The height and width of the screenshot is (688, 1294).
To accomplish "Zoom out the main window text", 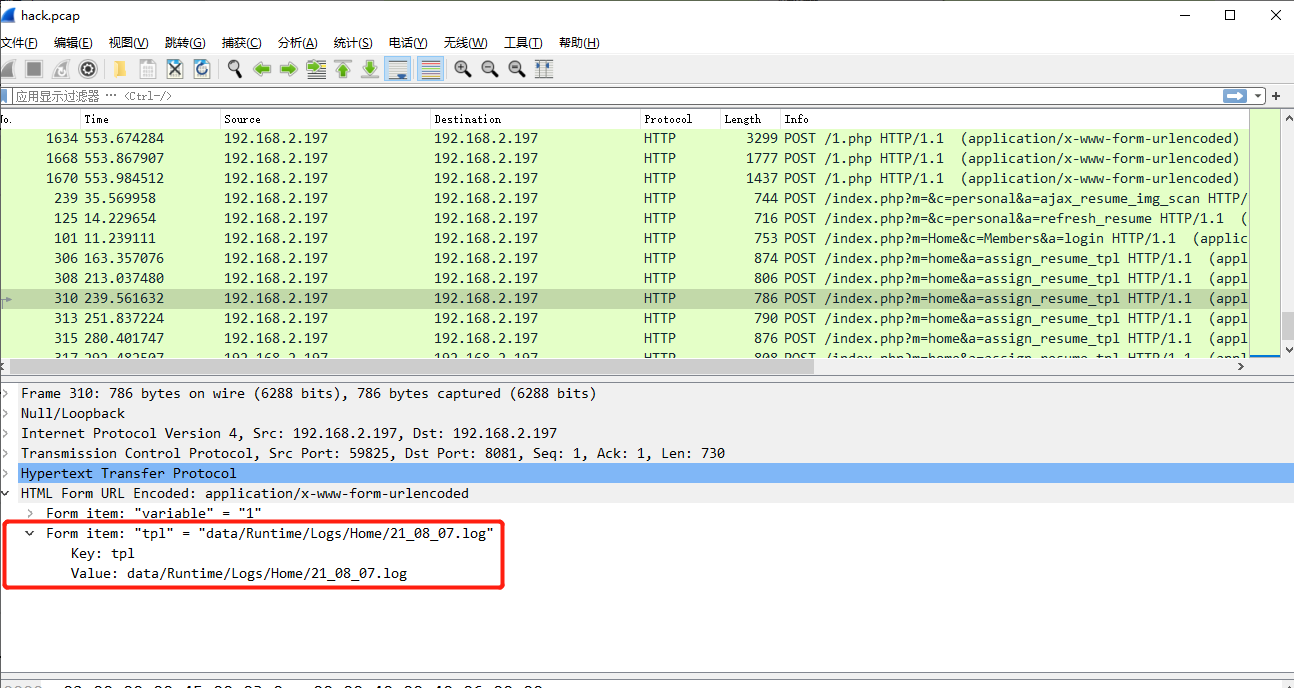I will tap(490, 69).
